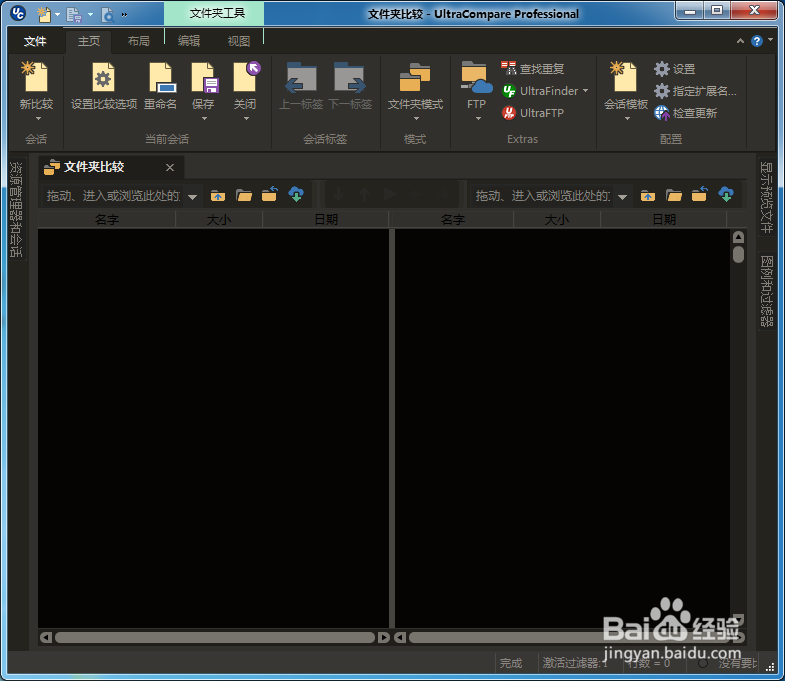The width and height of the screenshot is (785, 681).
Task: Click right pane folder icon with back arrow
Action: [x=700, y=194]
